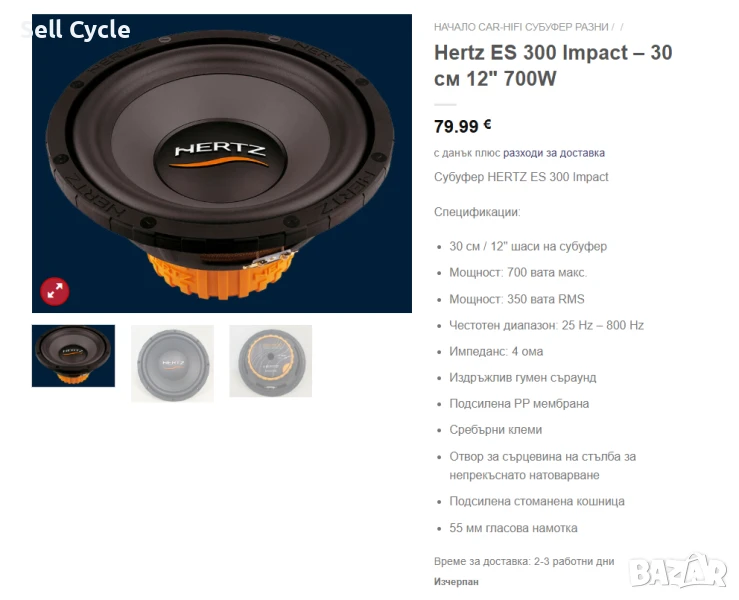Select the back-view subwoofer thumbnail
Image resolution: width=739 pixels, height=600 pixels.
click(x=271, y=361)
